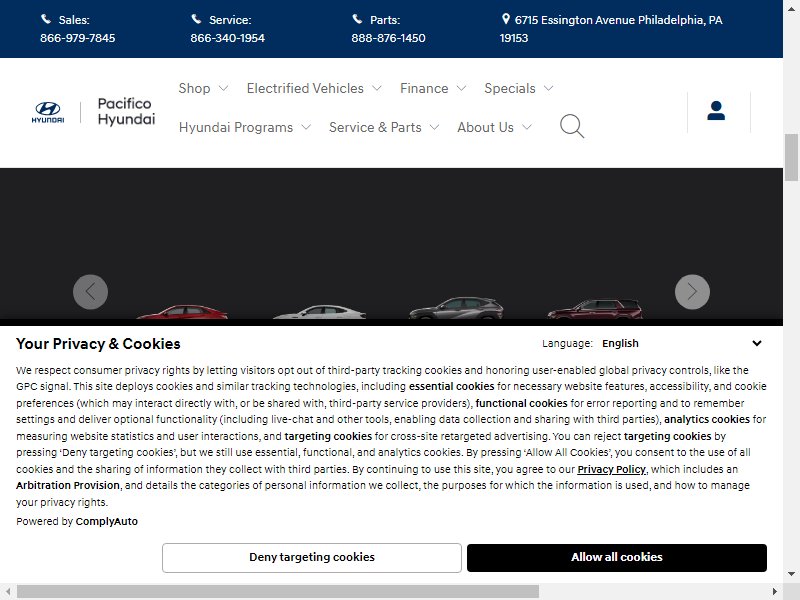The height and width of the screenshot is (600, 800).
Task: Click the 'Arbitration Provision' bold text
Action: point(68,485)
